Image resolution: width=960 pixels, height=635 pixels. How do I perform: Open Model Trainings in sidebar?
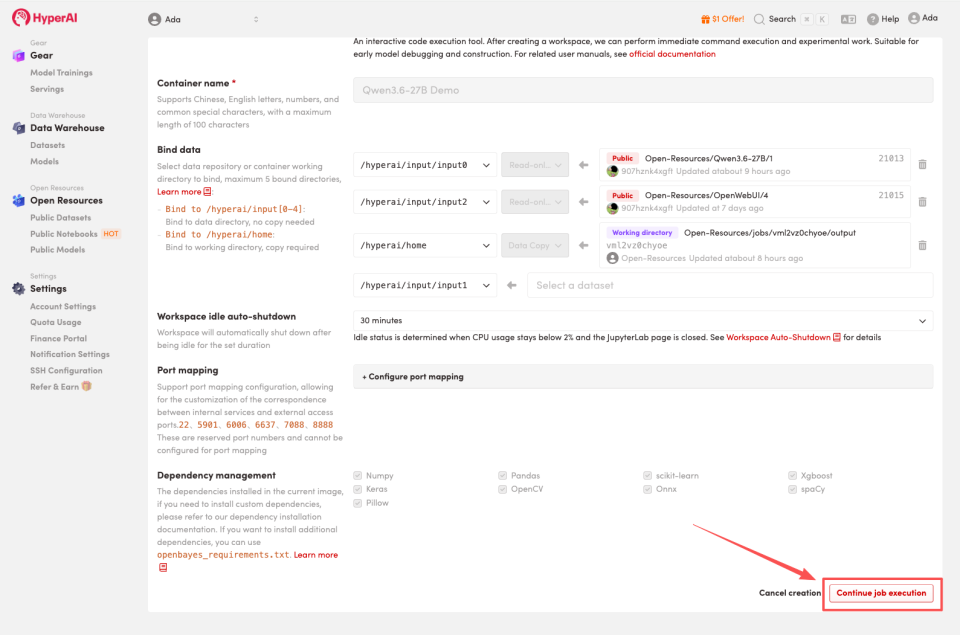pyautogui.click(x=61, y=73)
